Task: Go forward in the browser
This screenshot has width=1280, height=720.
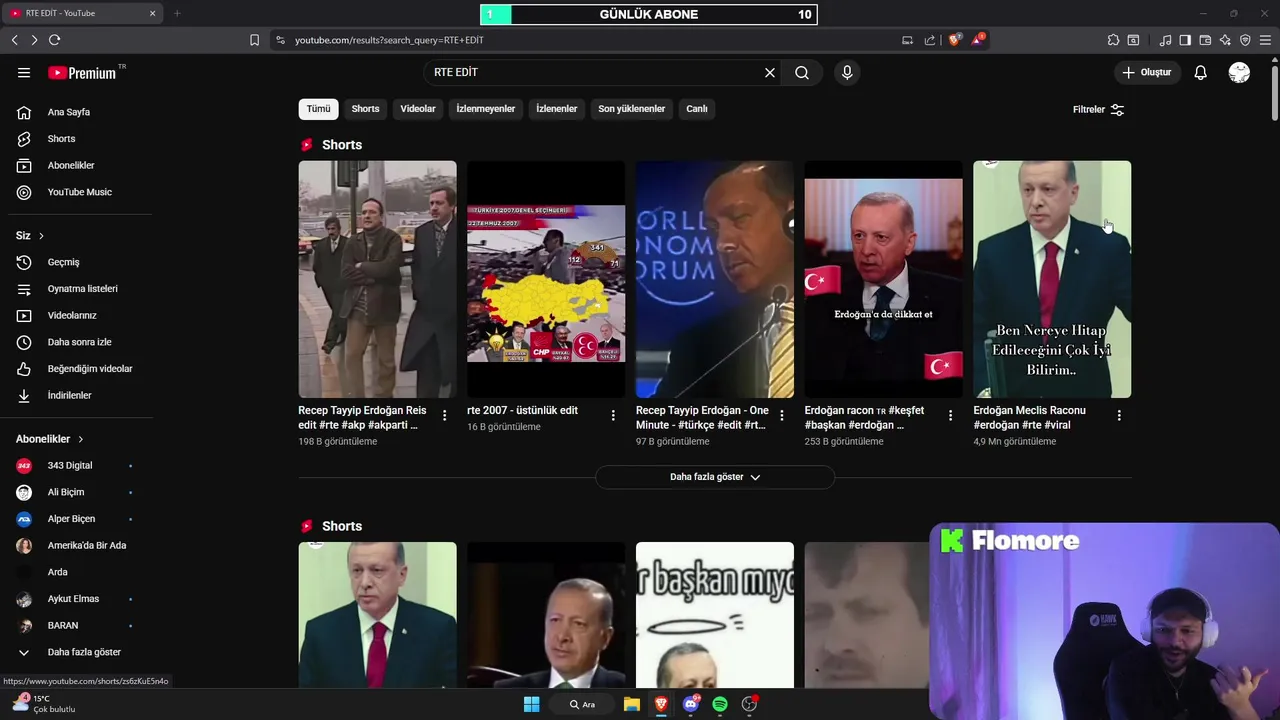Action: click(34, 40)
